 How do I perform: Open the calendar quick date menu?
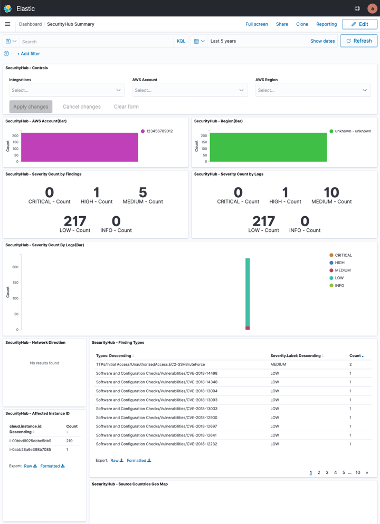click(x=199, y=41)
